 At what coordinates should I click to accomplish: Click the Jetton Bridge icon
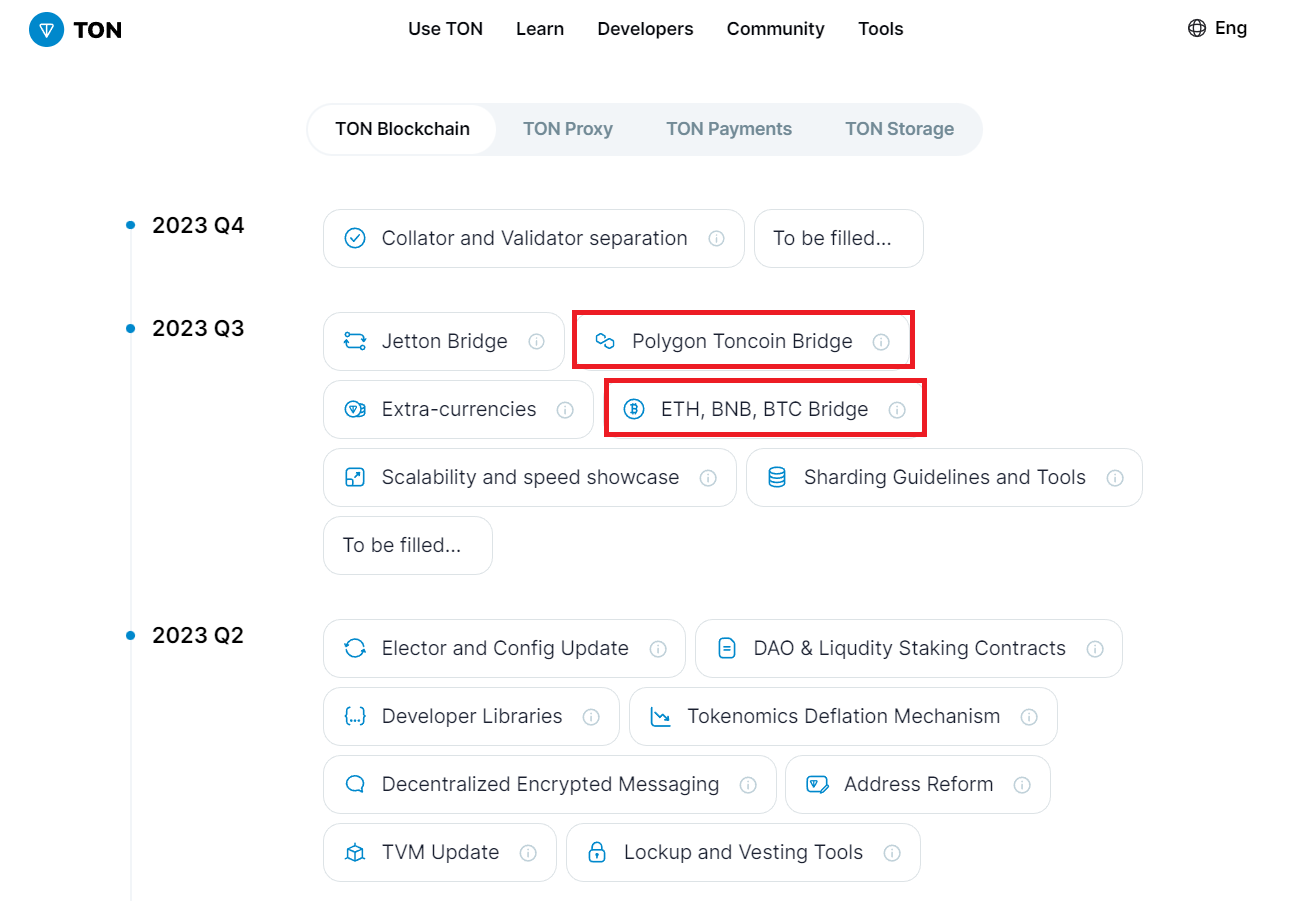pyautogui.click(x=355, y=341)
